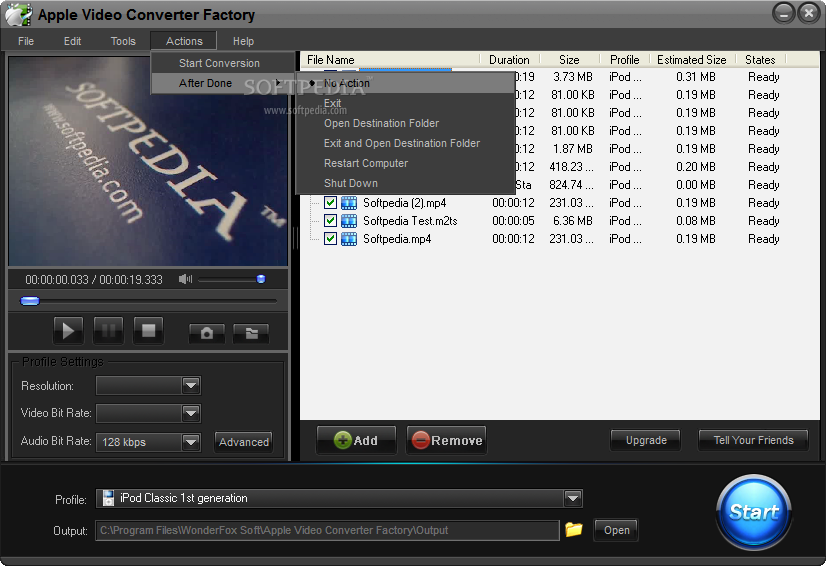Select Exit after done option
Screen dimensions: 826x566
click(405, 103)
